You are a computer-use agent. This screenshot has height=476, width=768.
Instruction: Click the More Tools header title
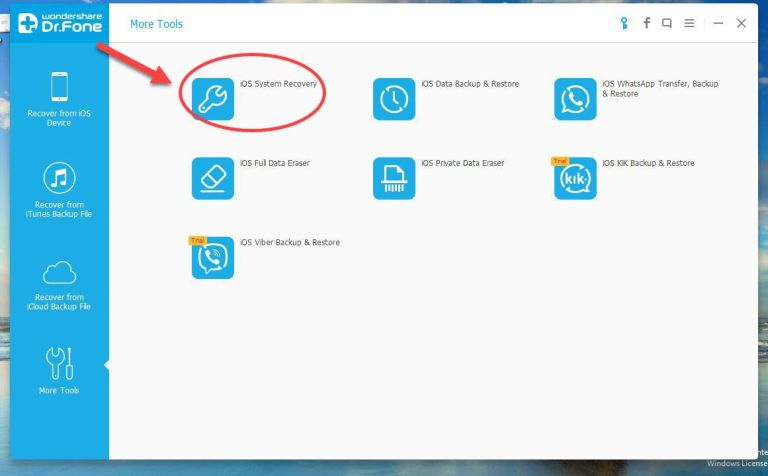[156, 24]
